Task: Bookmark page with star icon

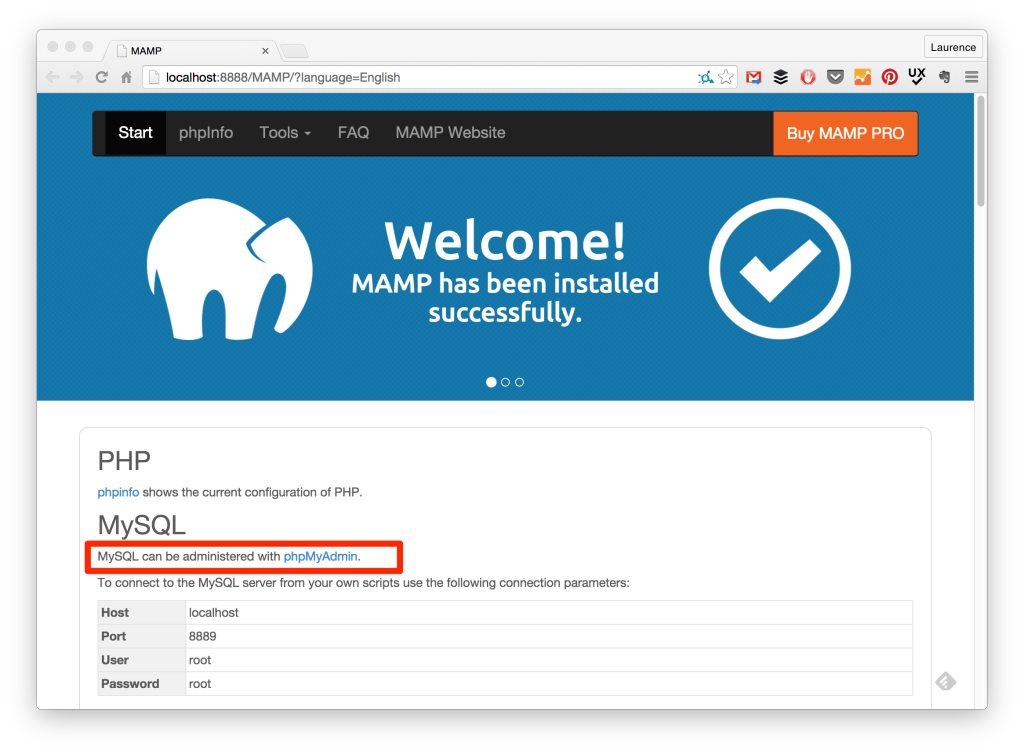Action: [x=726, y=77]
